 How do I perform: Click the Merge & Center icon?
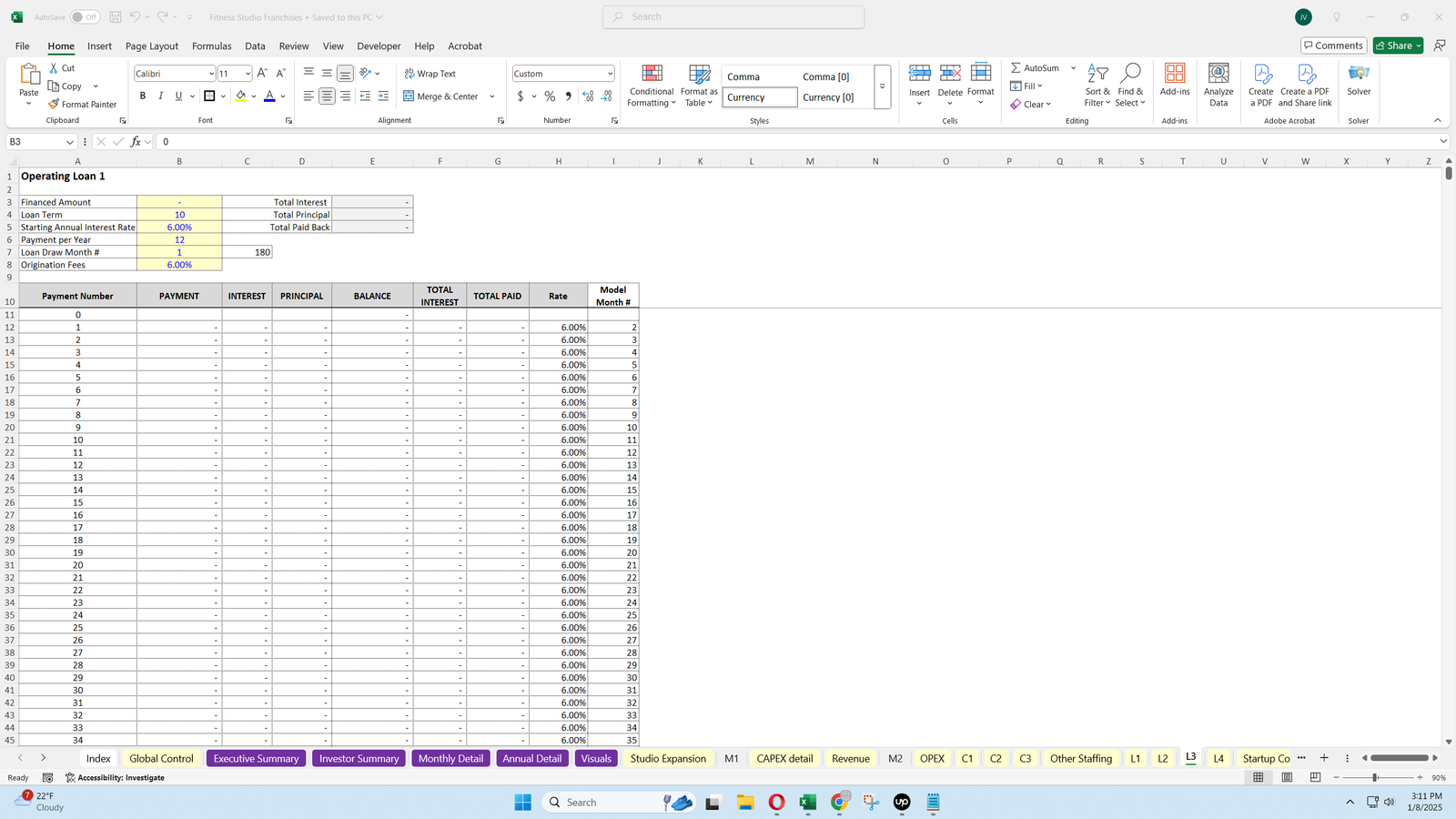coord(409,96)
